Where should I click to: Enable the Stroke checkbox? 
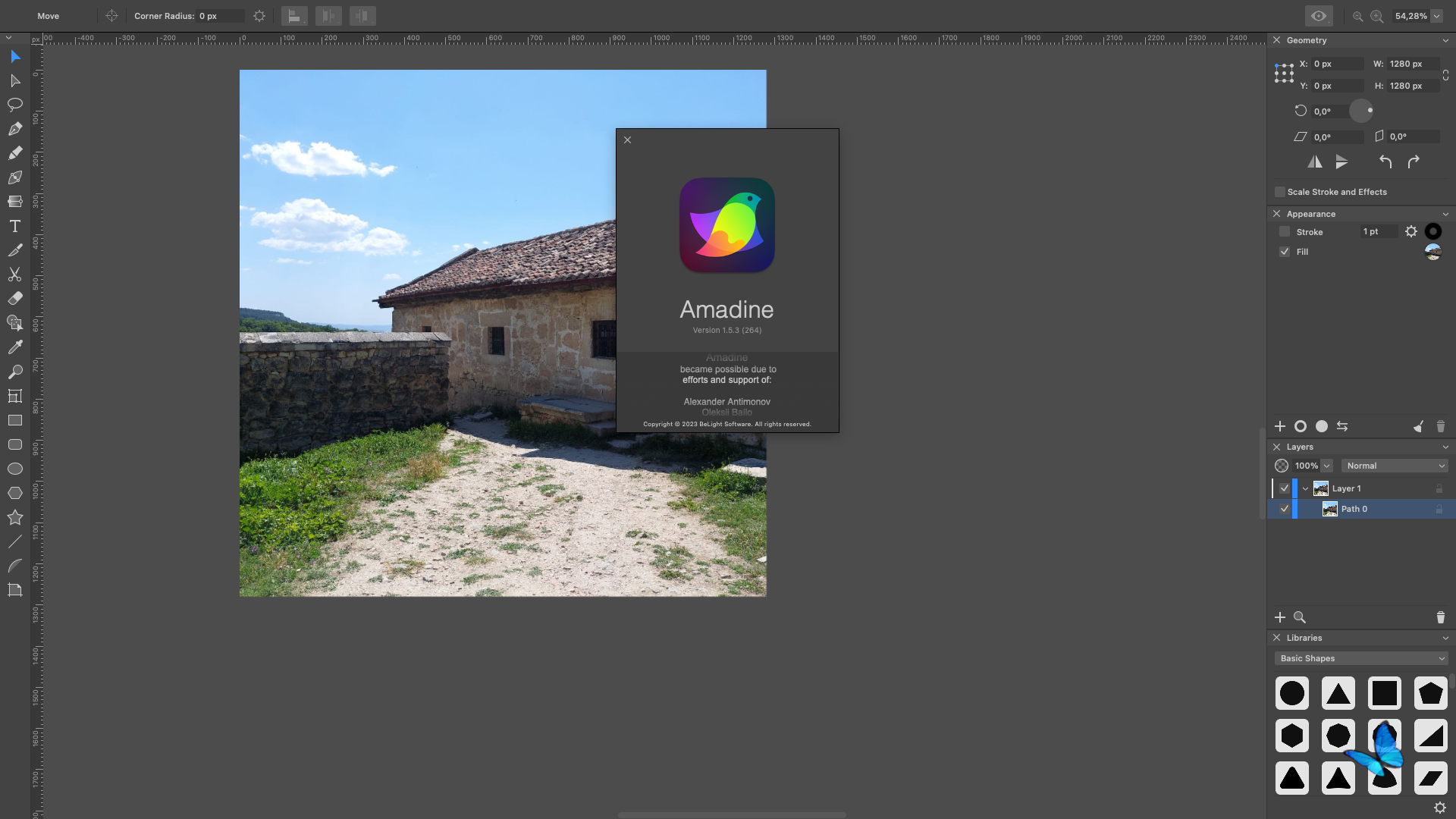(1285, 232)
